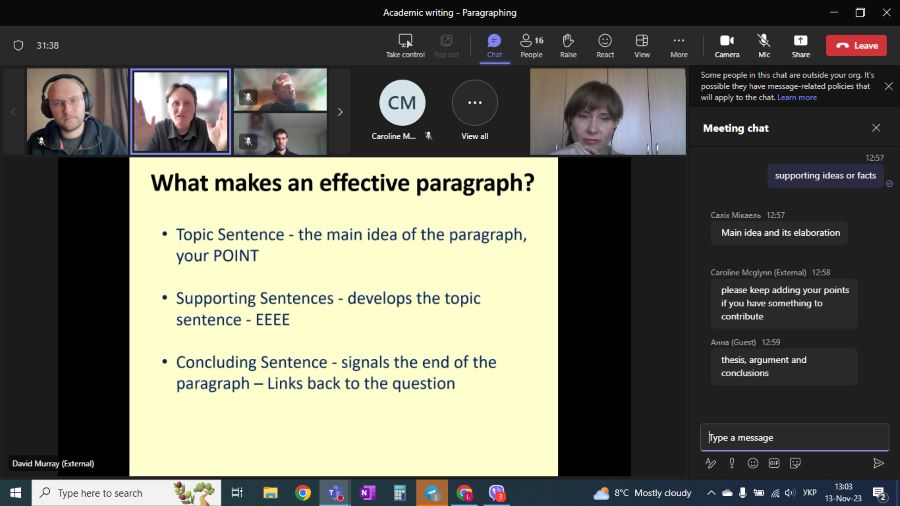Viewport: 900px width, 506px height.
Task: Open the View layout options
Action: 642,45
